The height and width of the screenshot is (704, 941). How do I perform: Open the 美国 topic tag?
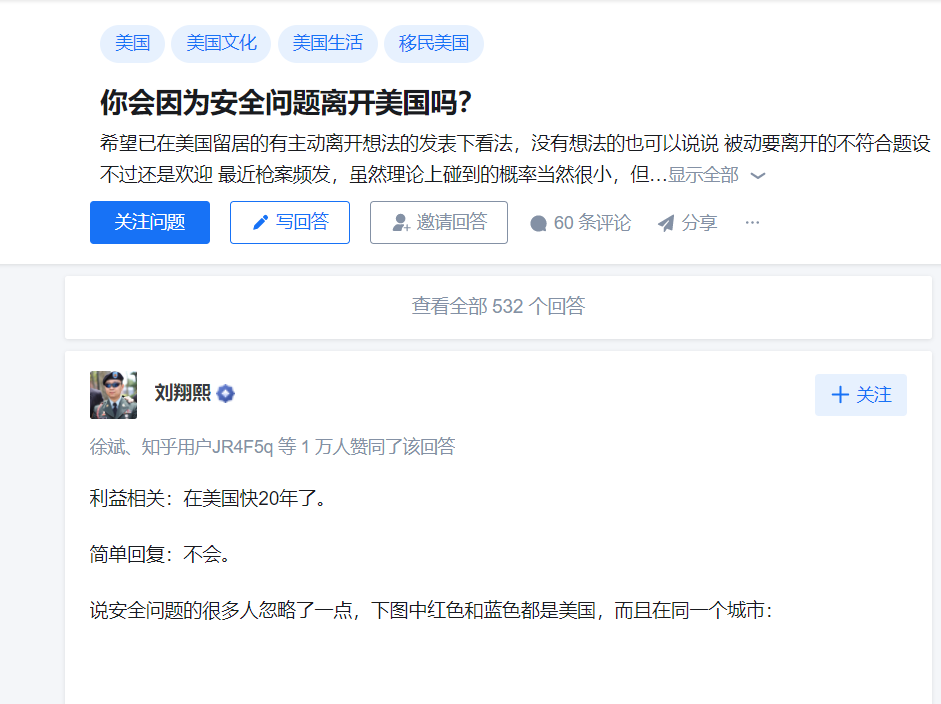[132, 44]
